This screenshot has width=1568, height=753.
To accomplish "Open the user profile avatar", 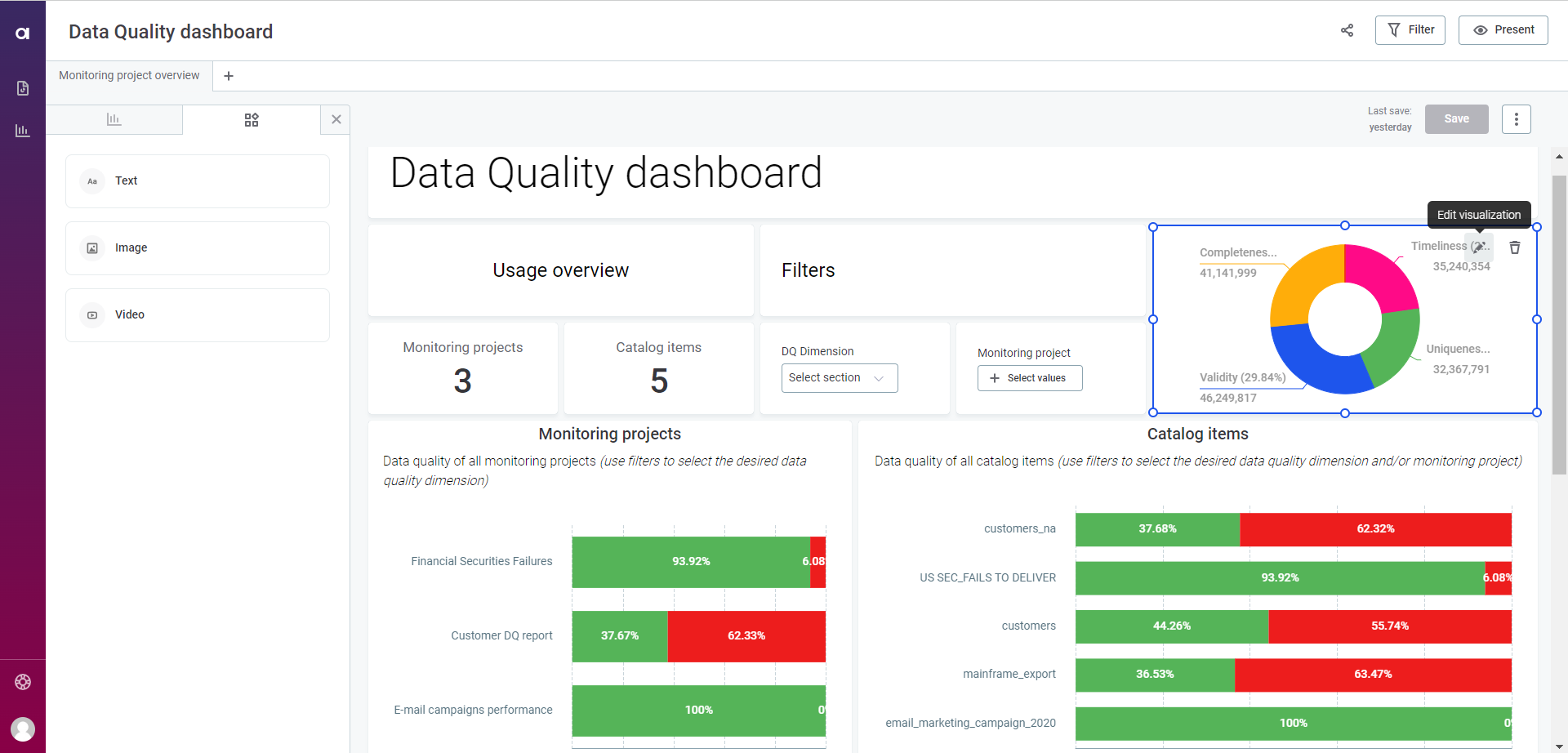I will [23, 728].
